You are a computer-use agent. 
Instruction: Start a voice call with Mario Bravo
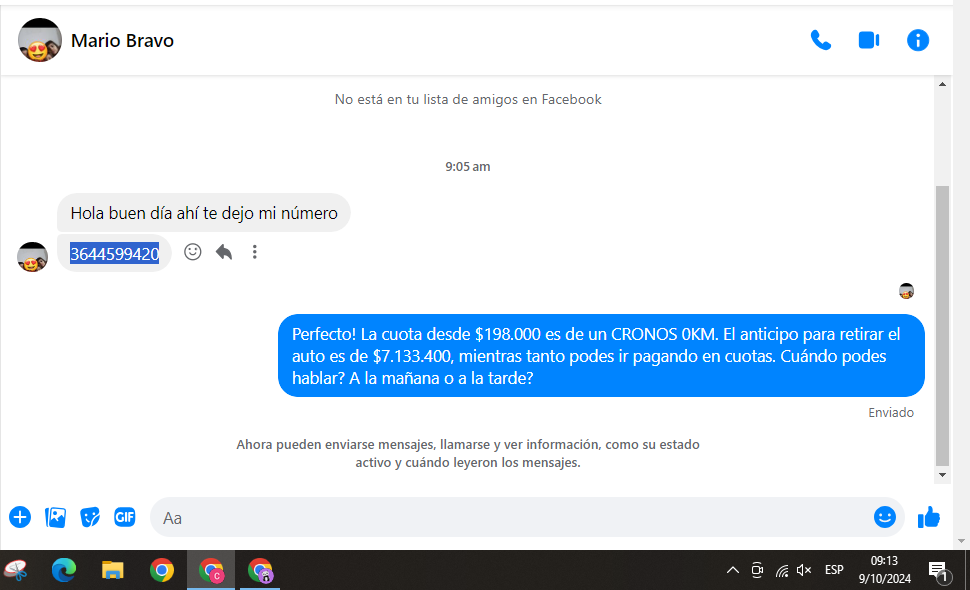(820, 40)
